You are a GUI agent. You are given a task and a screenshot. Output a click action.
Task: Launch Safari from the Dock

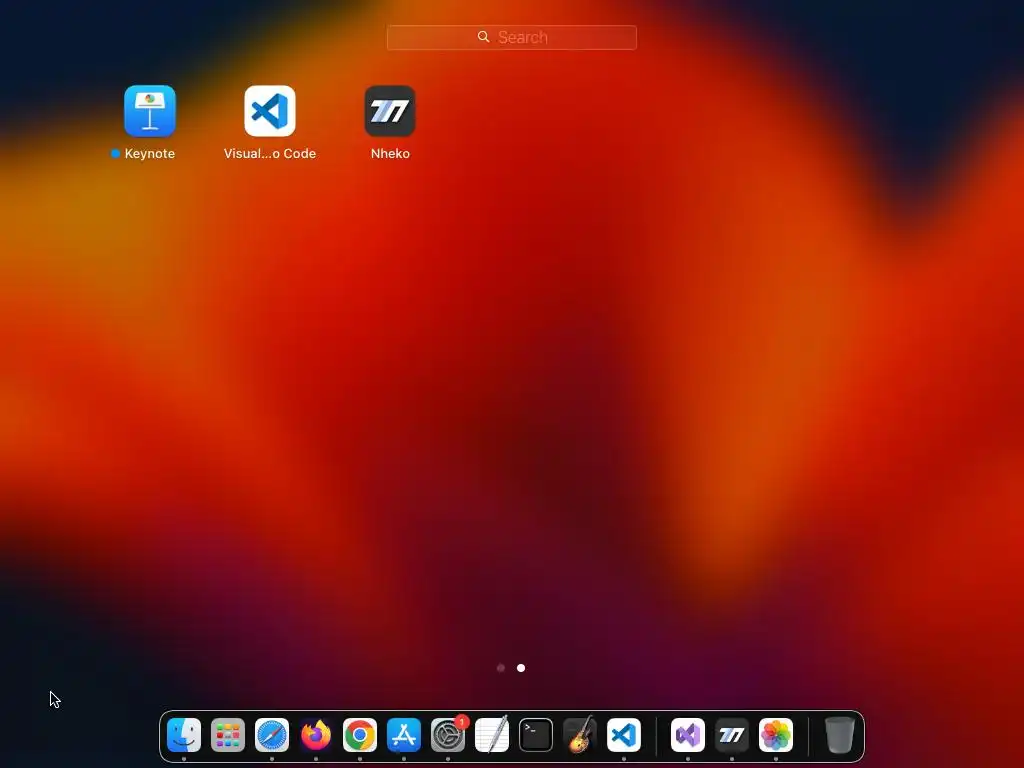coord(272,735)
